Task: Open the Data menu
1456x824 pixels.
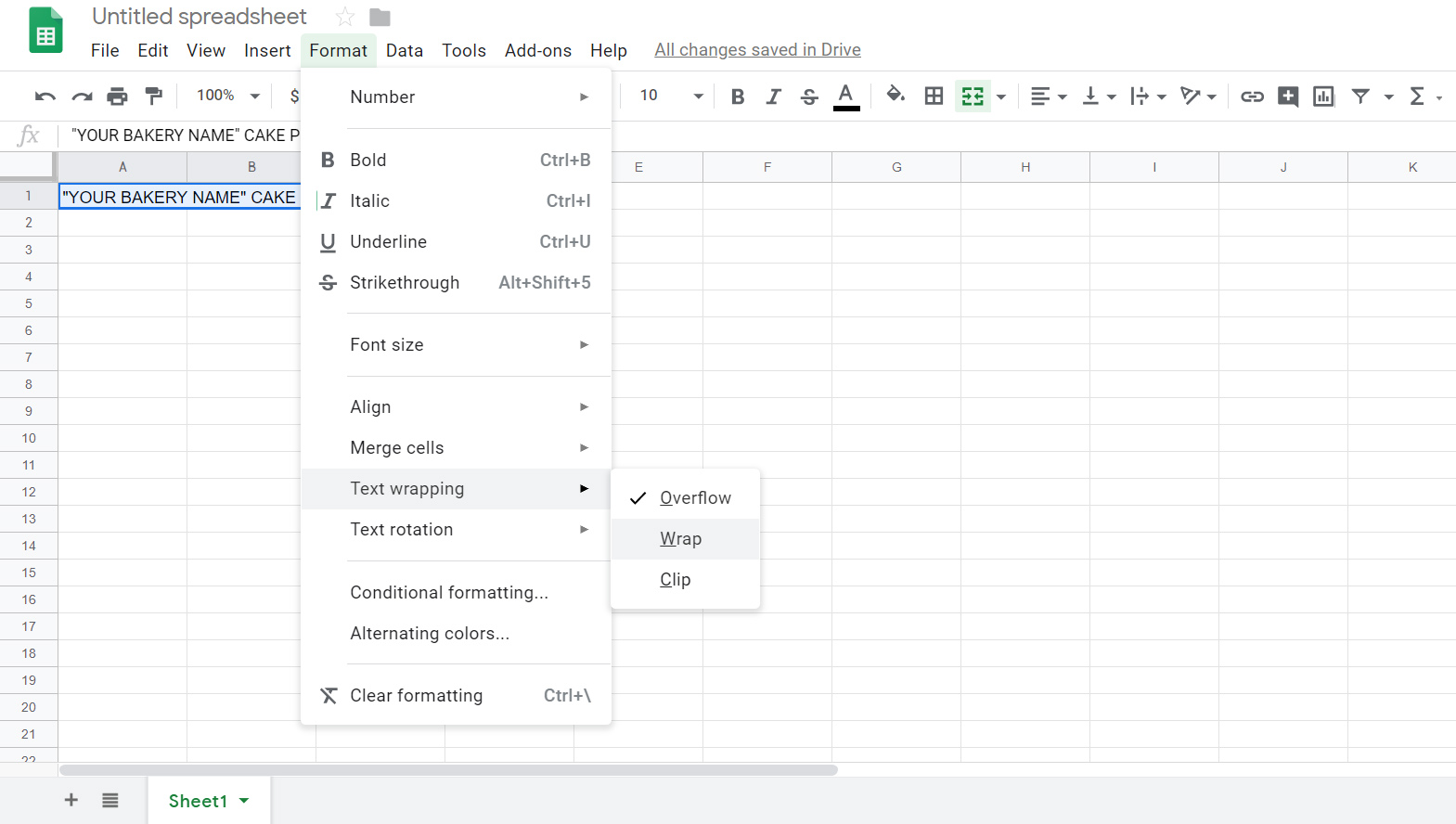Action: click(x=404, y=50)
